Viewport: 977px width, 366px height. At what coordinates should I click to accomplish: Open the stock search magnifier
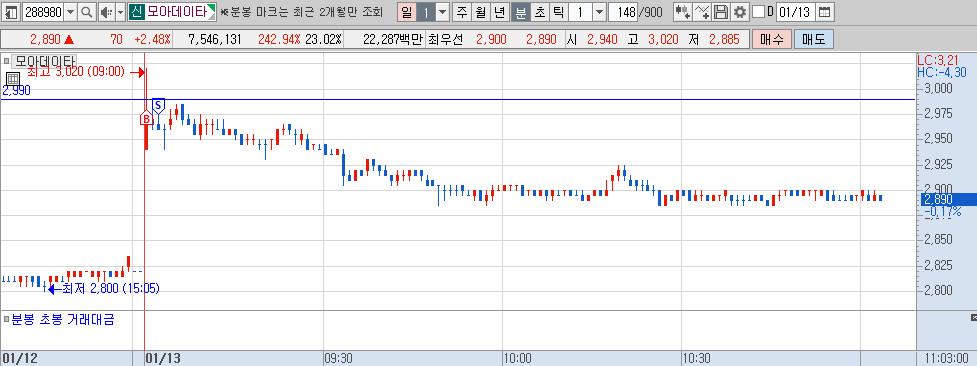(87, 11)
